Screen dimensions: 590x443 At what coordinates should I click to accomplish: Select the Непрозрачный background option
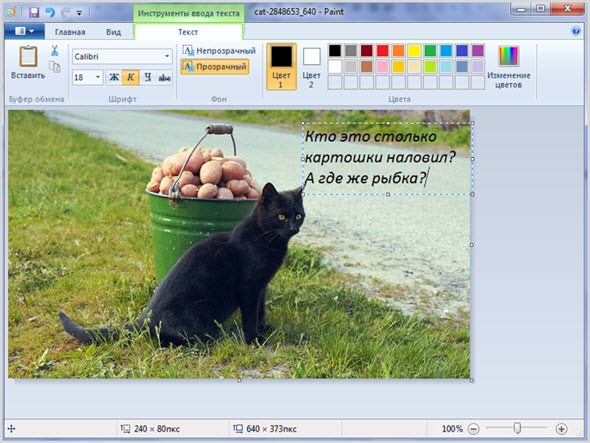point(219,50)
